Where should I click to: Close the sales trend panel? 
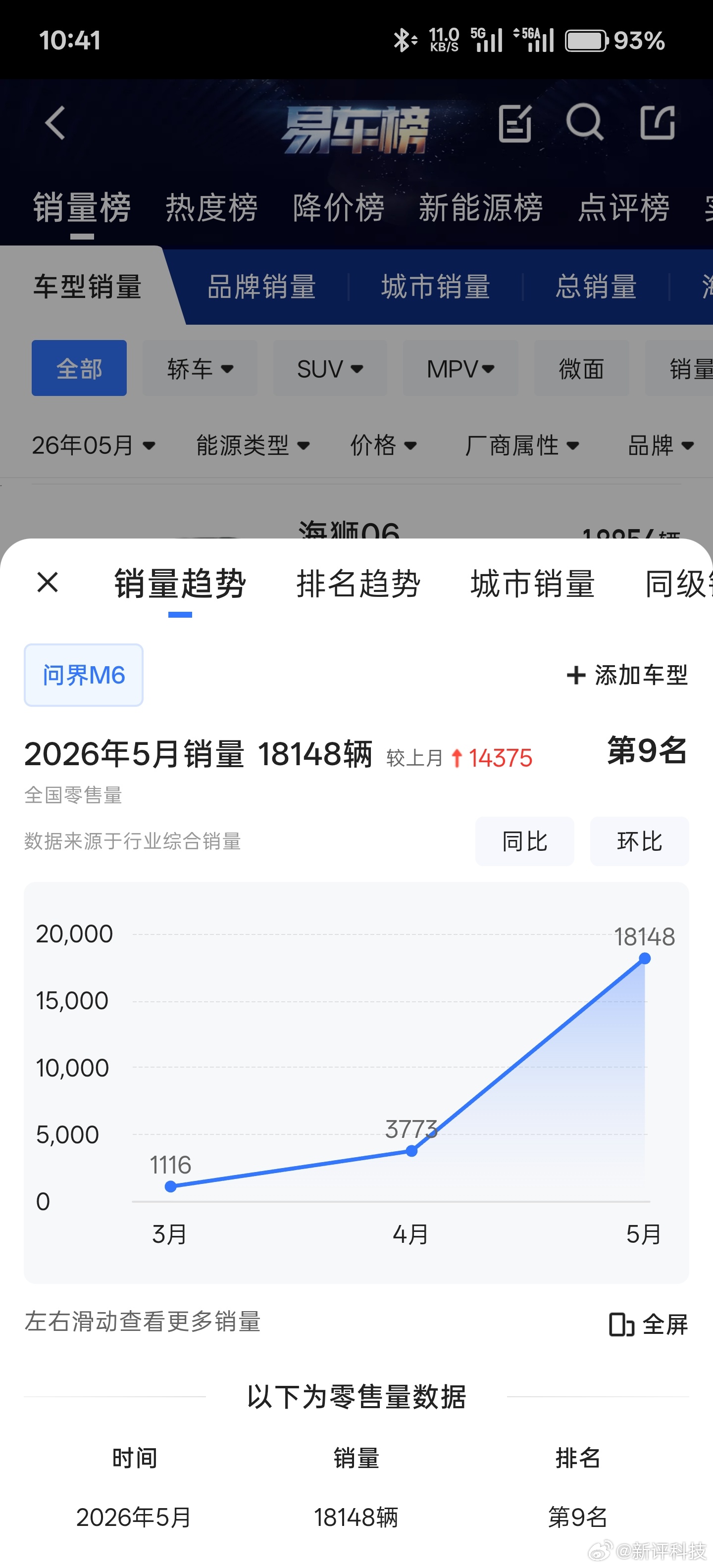[48, 582]
